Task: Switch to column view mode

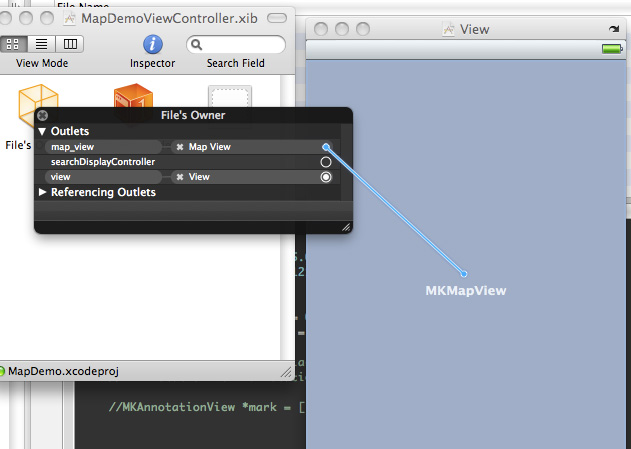Action: [69, 44]
